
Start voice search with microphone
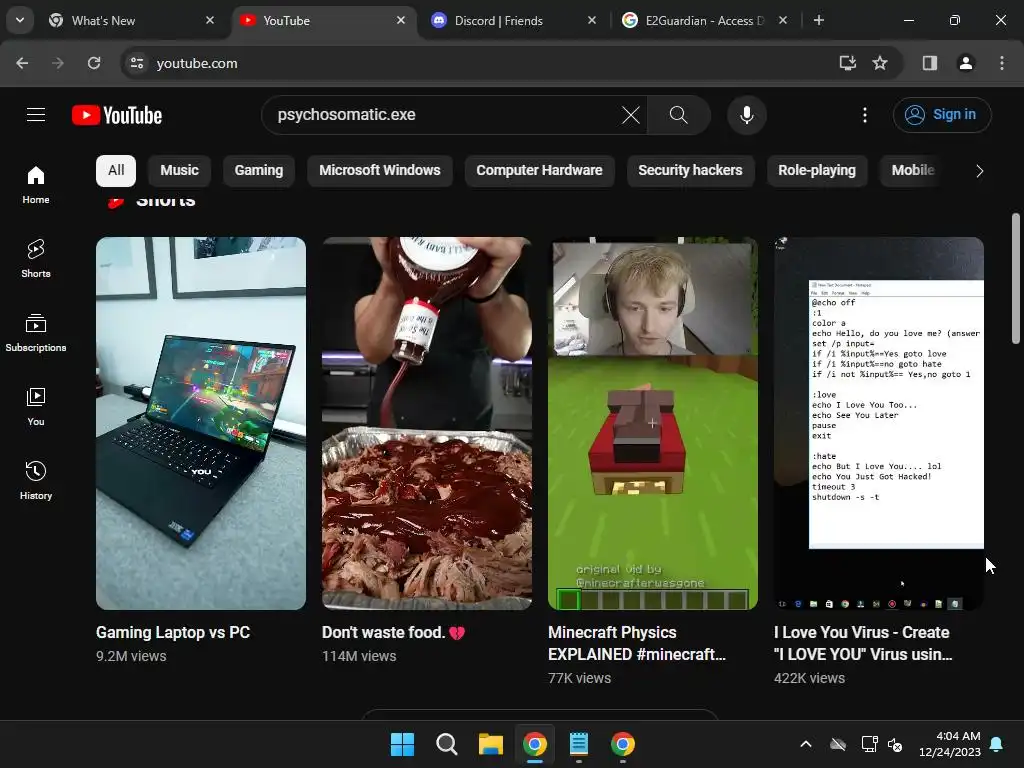(x=746, y=115)
